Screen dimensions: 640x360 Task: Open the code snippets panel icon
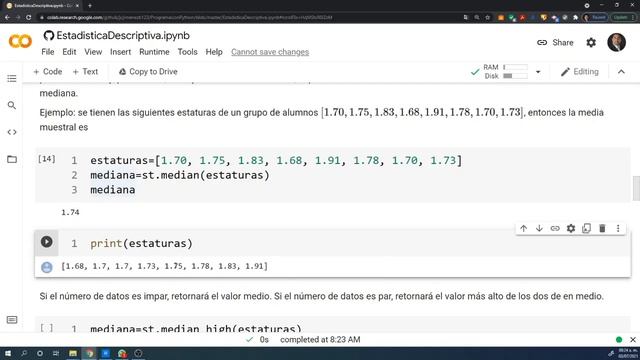12,132
